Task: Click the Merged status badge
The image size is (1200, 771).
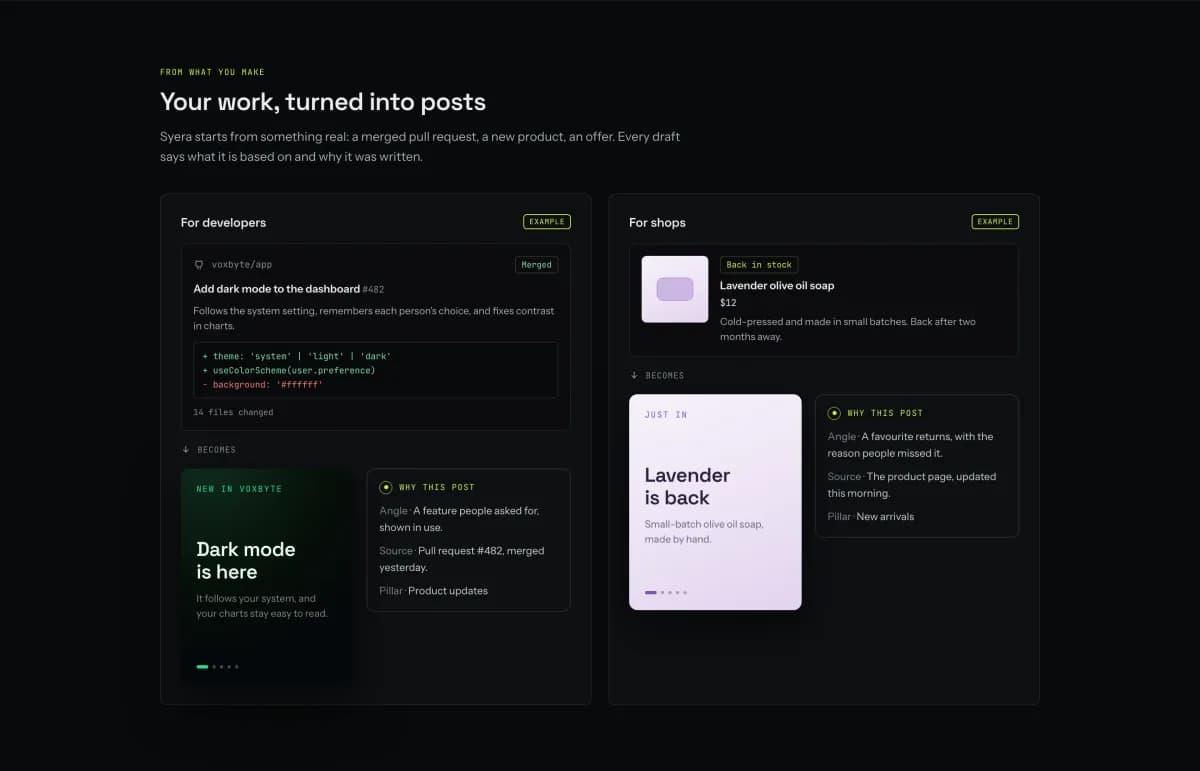Action: pyautogui.click(x=537, y=265)
